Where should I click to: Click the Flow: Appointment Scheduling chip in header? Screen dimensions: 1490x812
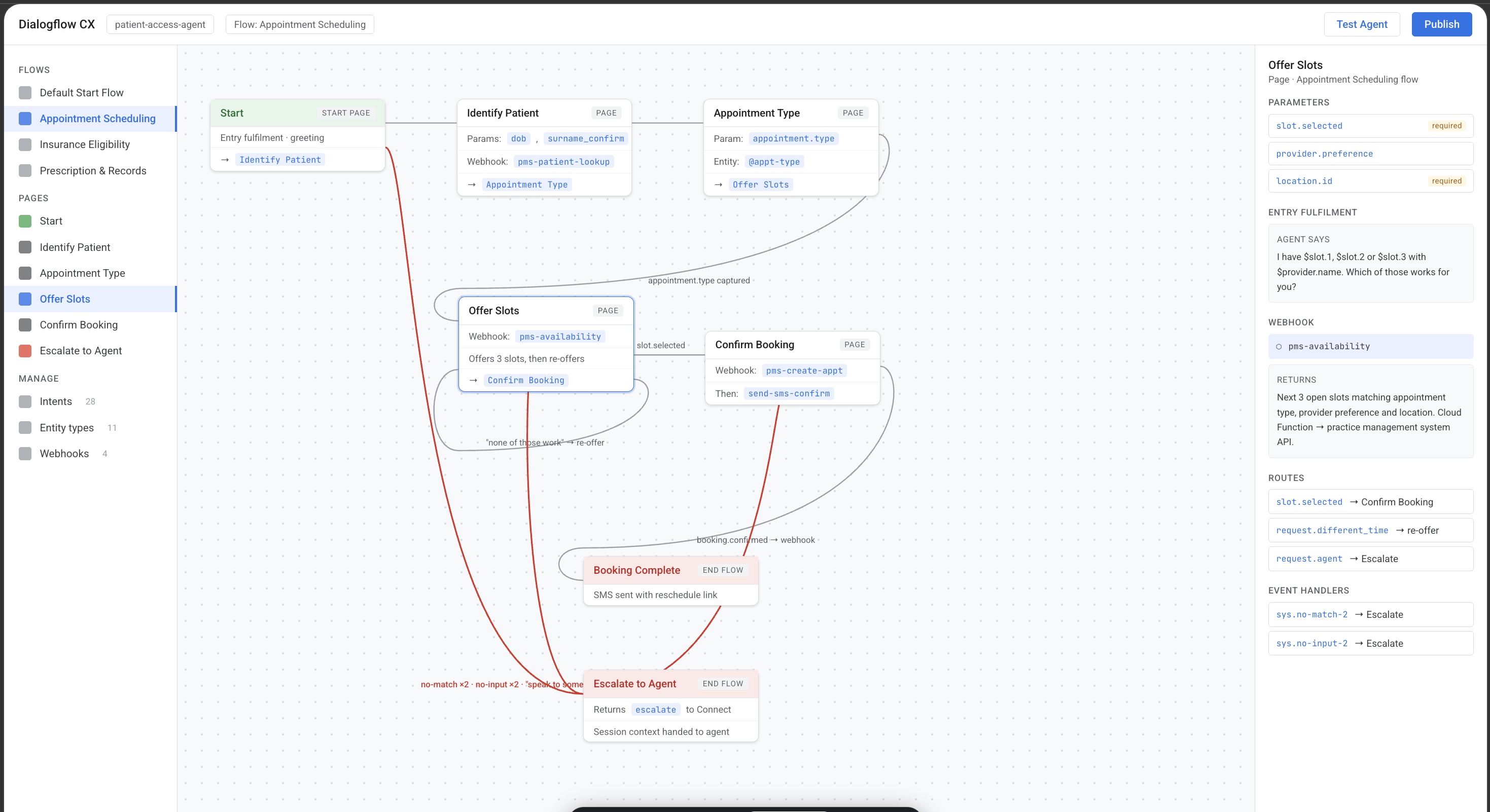click(x=300, y=24)
